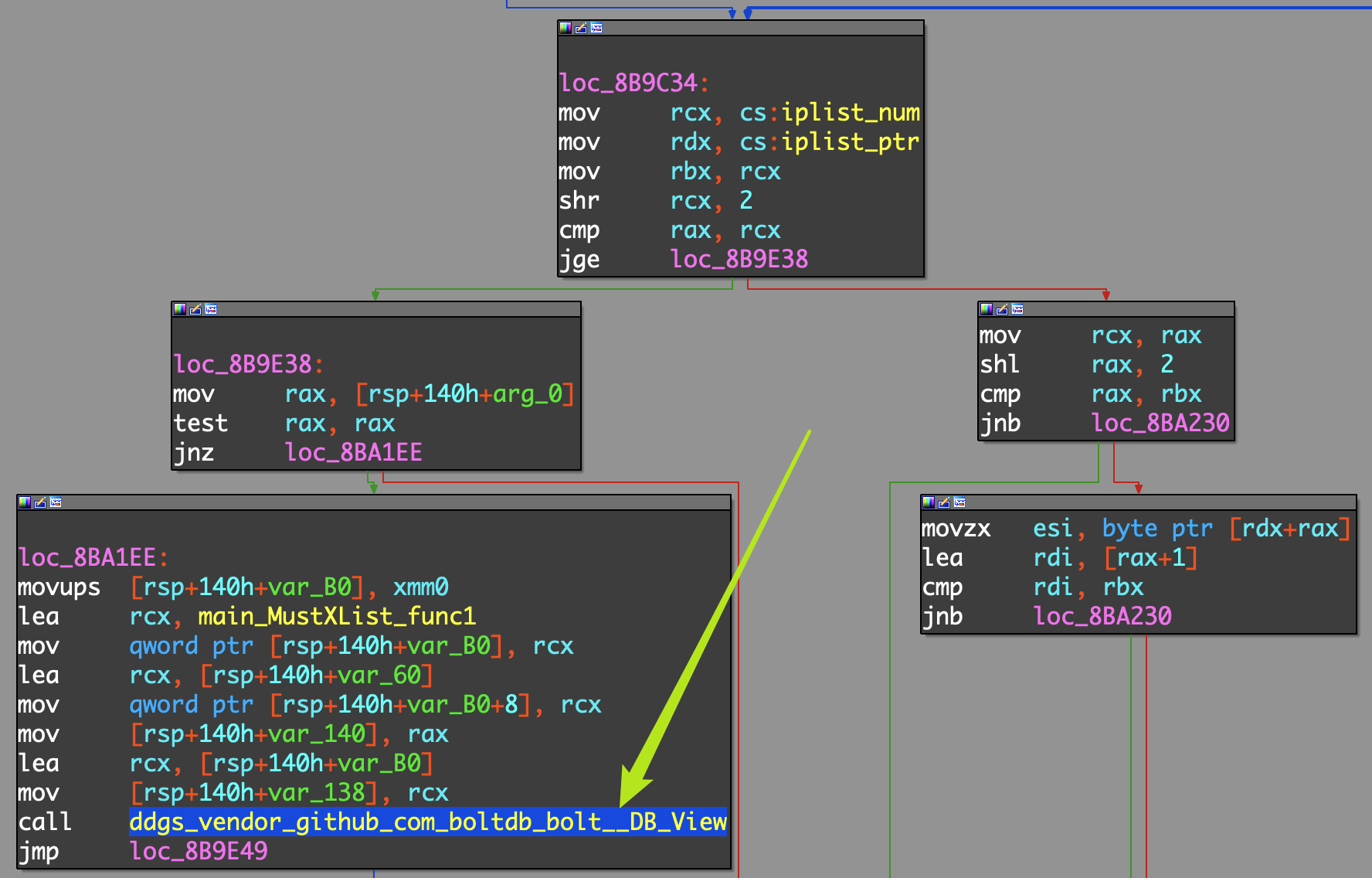Select the 'mov rbx, rcx' instruction line
The height and width of the screenshot is (878, 1372).
point(670,172)
